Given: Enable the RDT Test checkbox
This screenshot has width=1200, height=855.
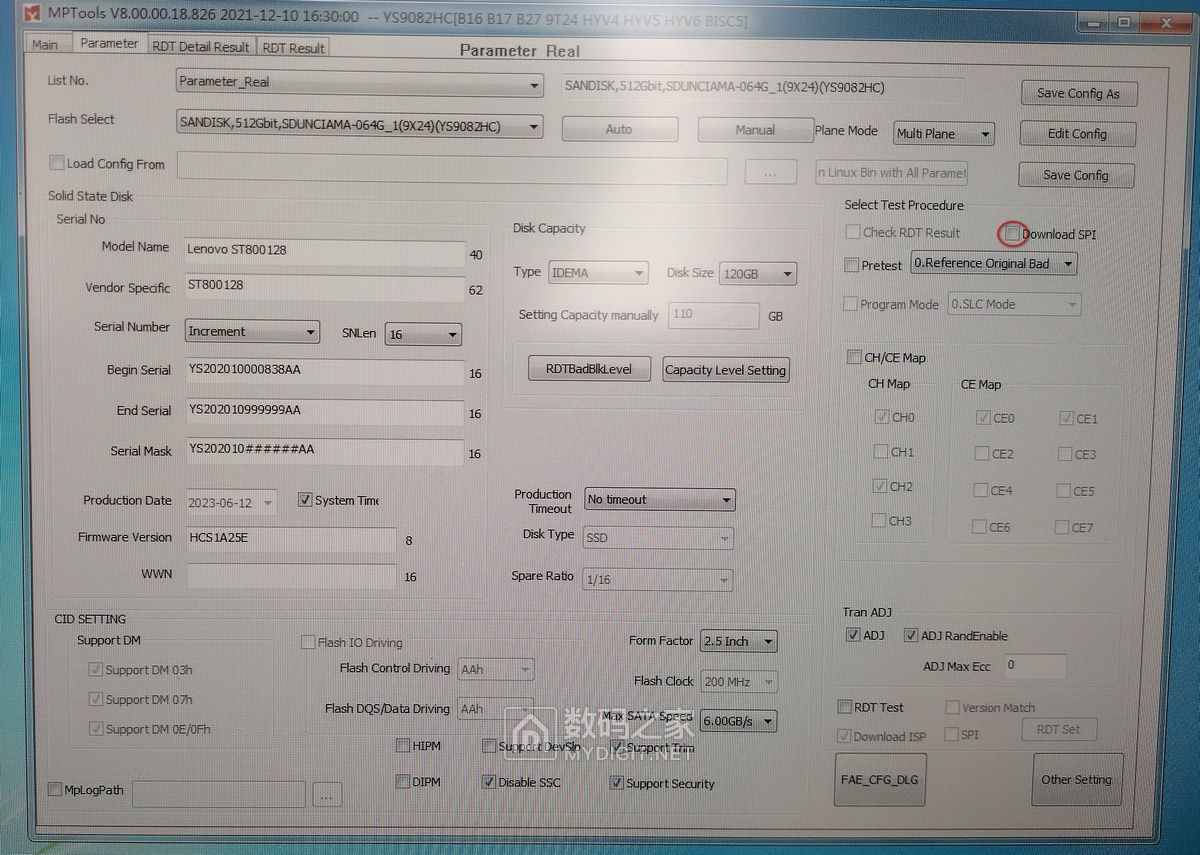Looking at the screenshot, I should pos(844,707).
